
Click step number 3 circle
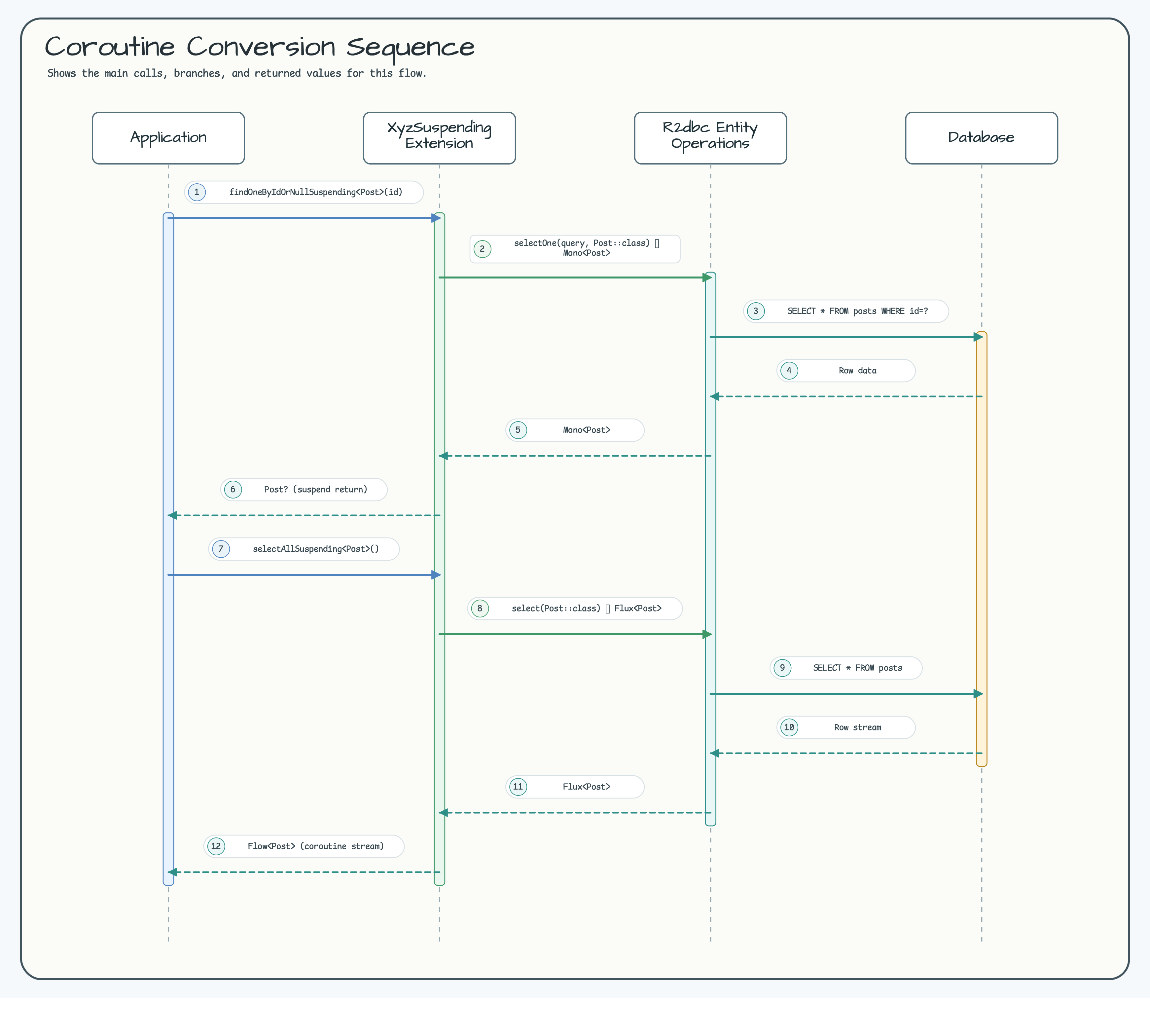[x=756, y=312]
